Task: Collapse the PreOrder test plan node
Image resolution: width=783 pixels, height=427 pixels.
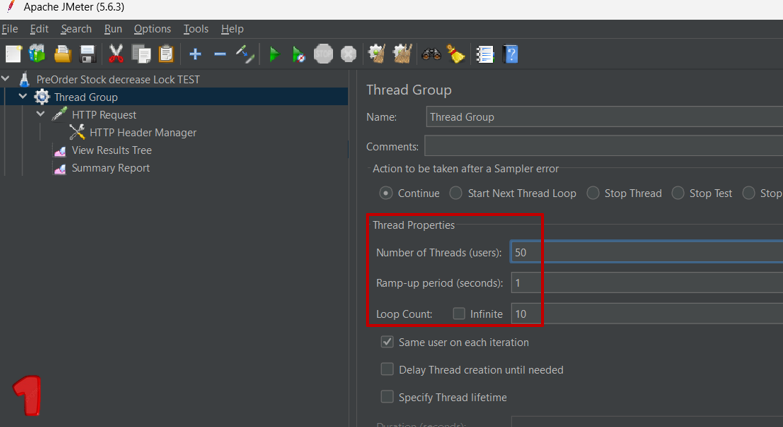Action: [x=5, y=79]
